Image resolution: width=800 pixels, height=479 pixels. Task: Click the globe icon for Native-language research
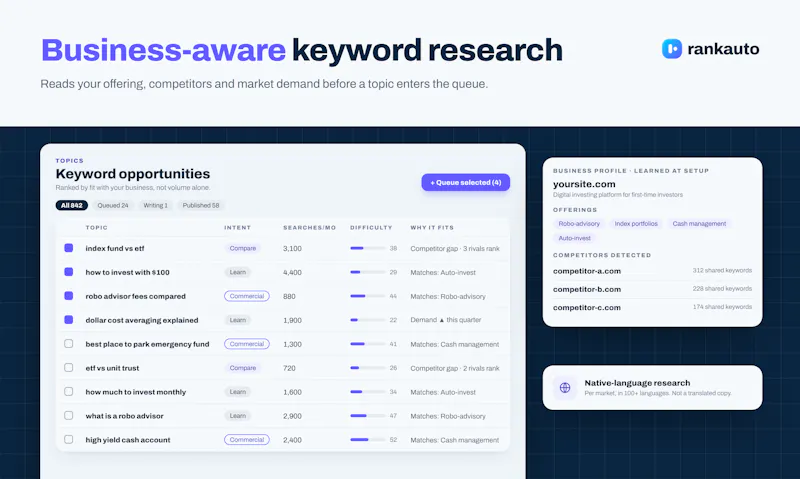pyautogui.click(x=565, y=388)
